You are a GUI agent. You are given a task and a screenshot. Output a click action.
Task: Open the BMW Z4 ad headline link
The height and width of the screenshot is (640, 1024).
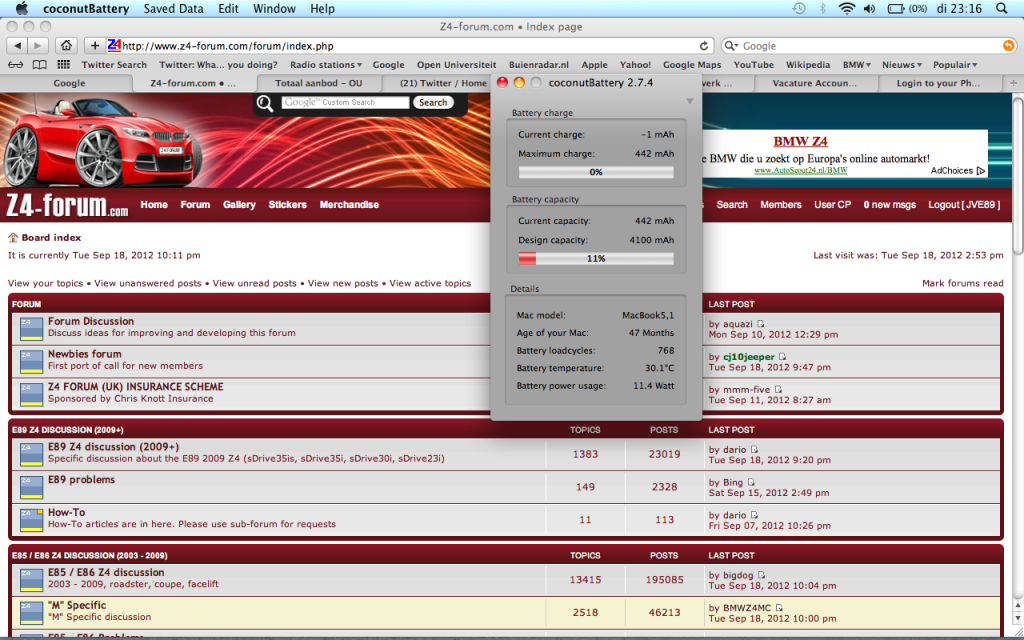[801, 141]
